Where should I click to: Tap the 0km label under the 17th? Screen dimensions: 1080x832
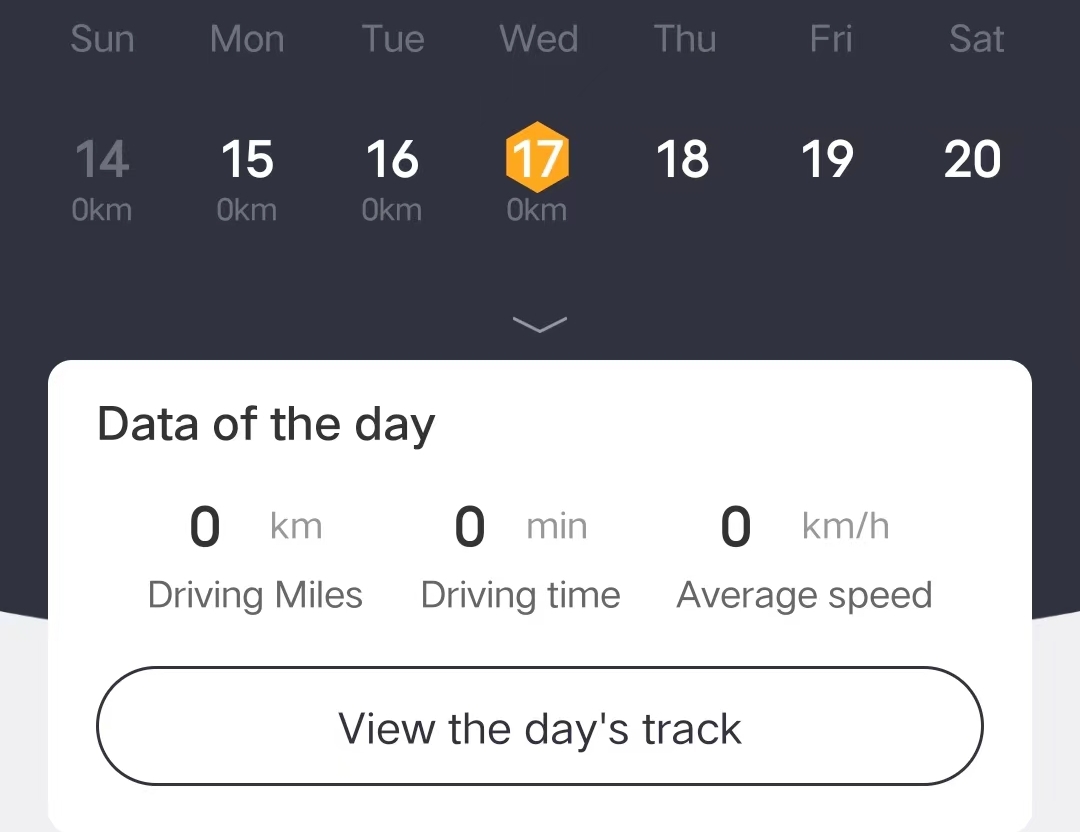coord(537,211)
